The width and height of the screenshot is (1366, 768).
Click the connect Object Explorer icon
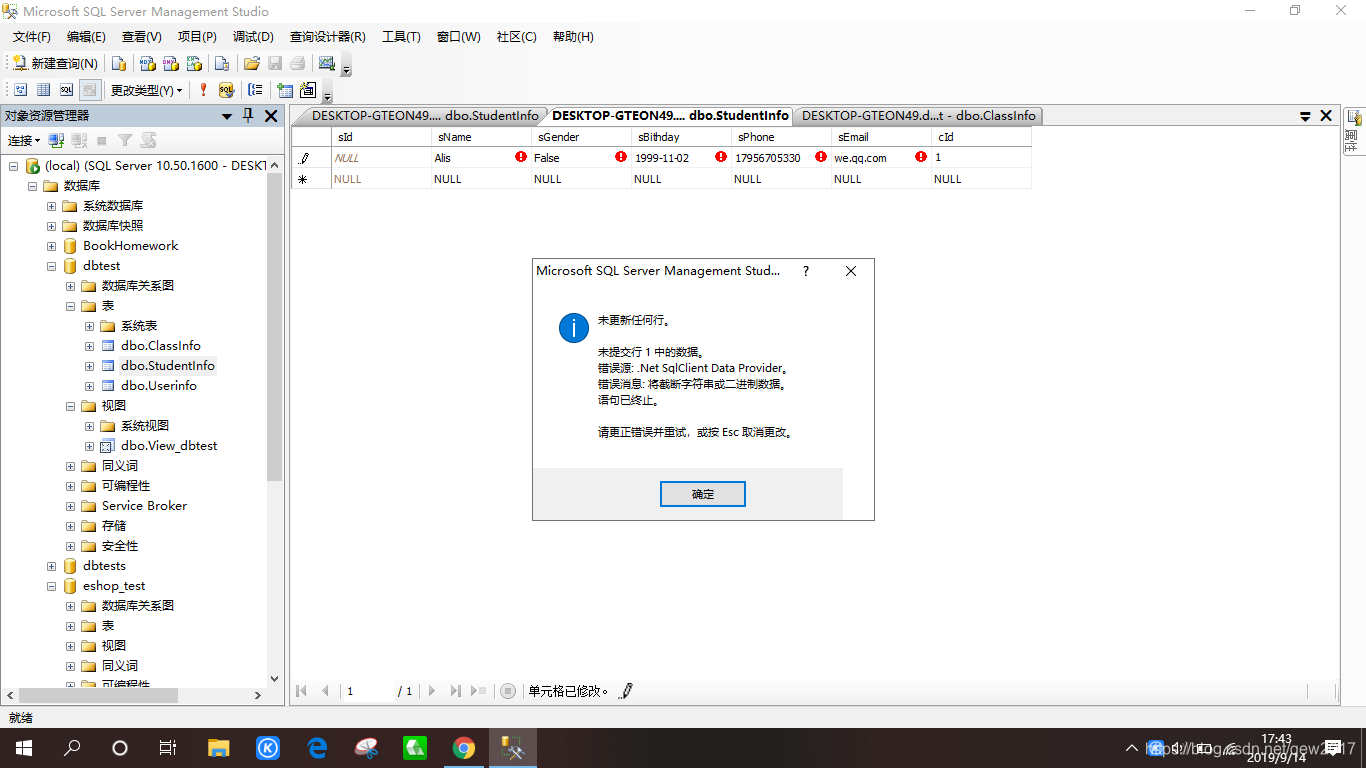click(57, 141)
